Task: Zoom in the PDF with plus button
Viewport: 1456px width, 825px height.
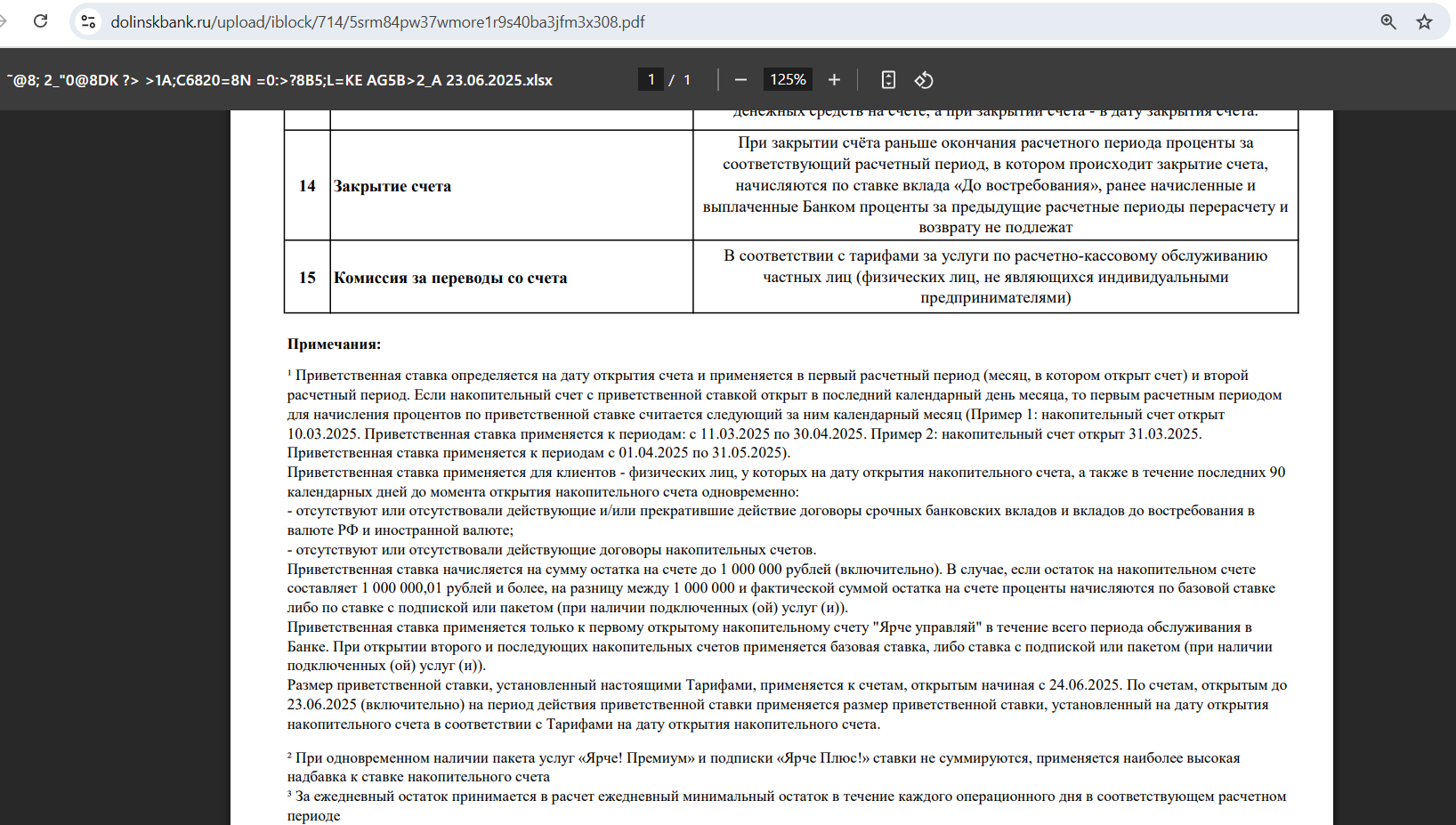Action: (x=834, y=79)
